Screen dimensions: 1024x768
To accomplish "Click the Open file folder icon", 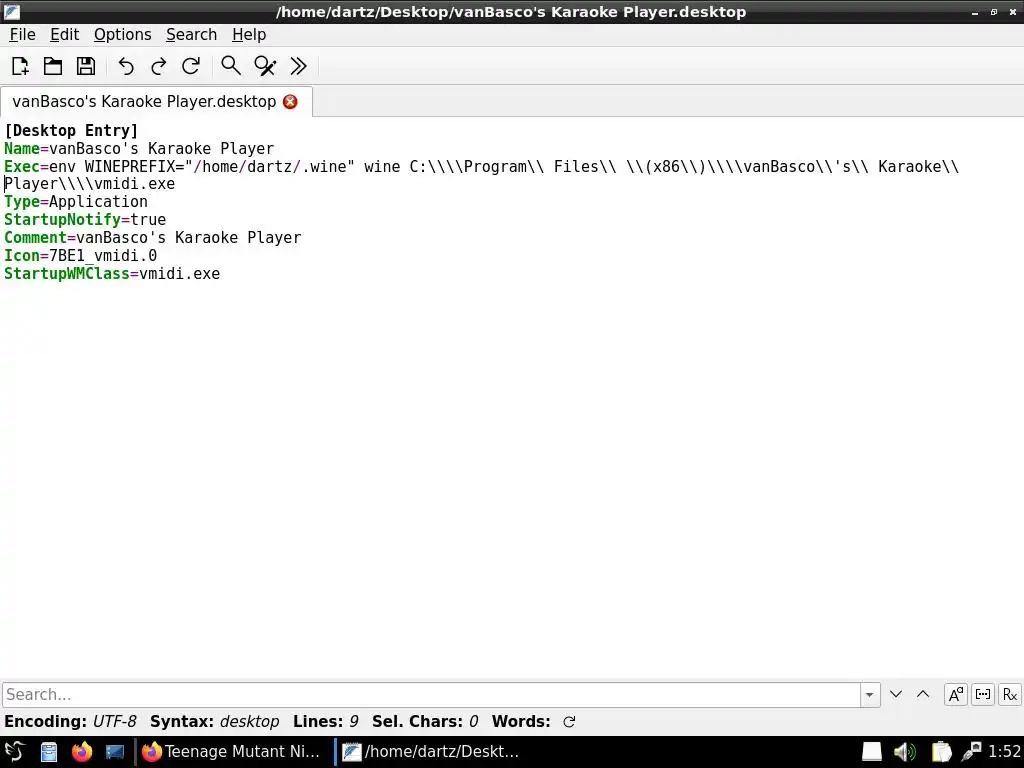I will coord(53,66).
